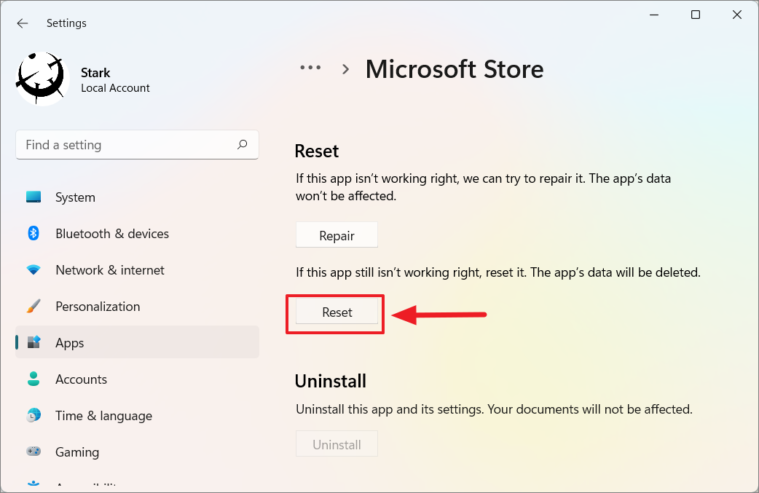Minimize the Settings window
Screen dimensions: 759x493
coord(654,15)
